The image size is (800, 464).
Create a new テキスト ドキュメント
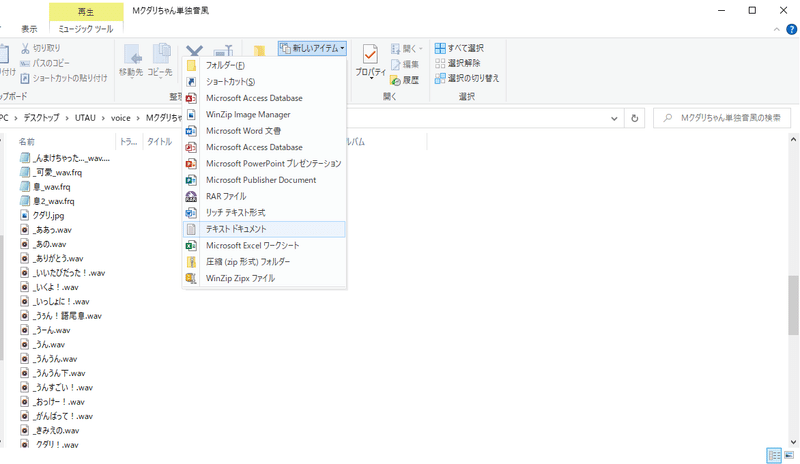point(264,229)
